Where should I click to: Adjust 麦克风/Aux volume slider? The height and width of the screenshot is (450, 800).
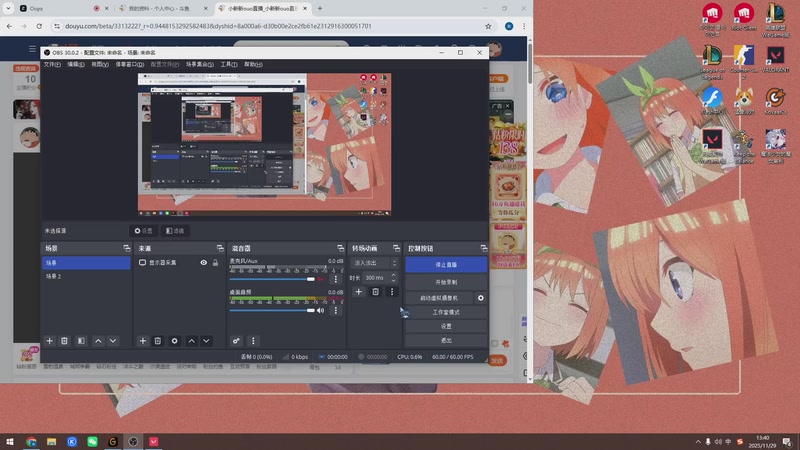[272, 279]
